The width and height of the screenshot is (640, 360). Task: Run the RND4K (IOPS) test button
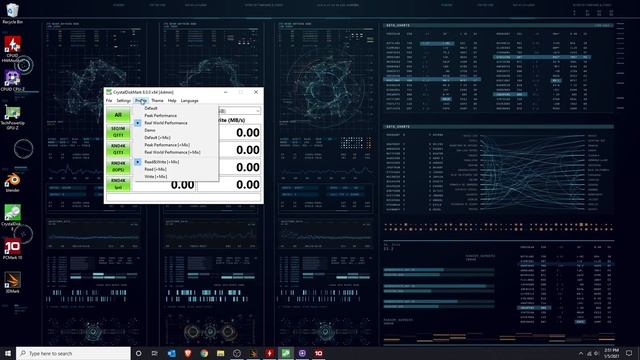pos(118,167)
